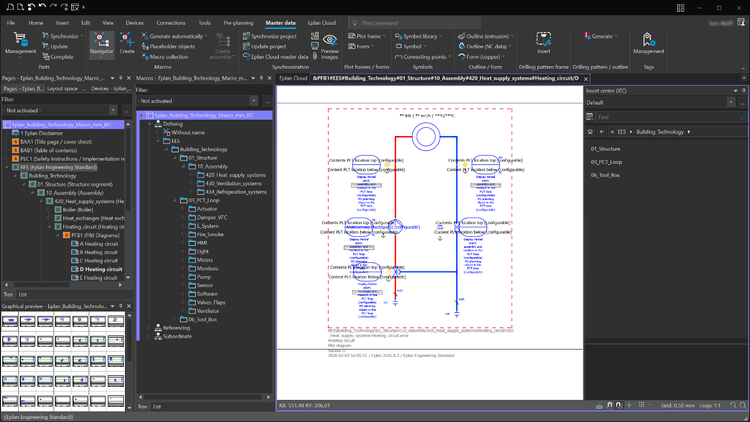Open the Macros filter Not activated dropdown
750x422 pixels.
(x=254, y=101)
